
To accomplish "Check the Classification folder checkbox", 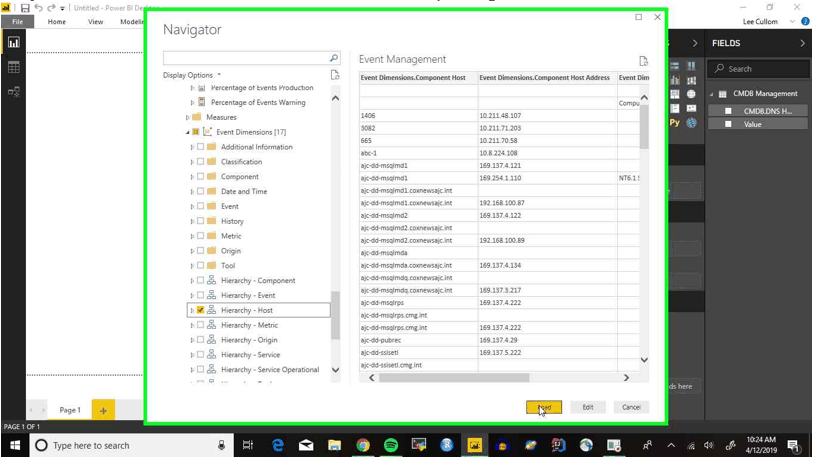I will 200,161.
